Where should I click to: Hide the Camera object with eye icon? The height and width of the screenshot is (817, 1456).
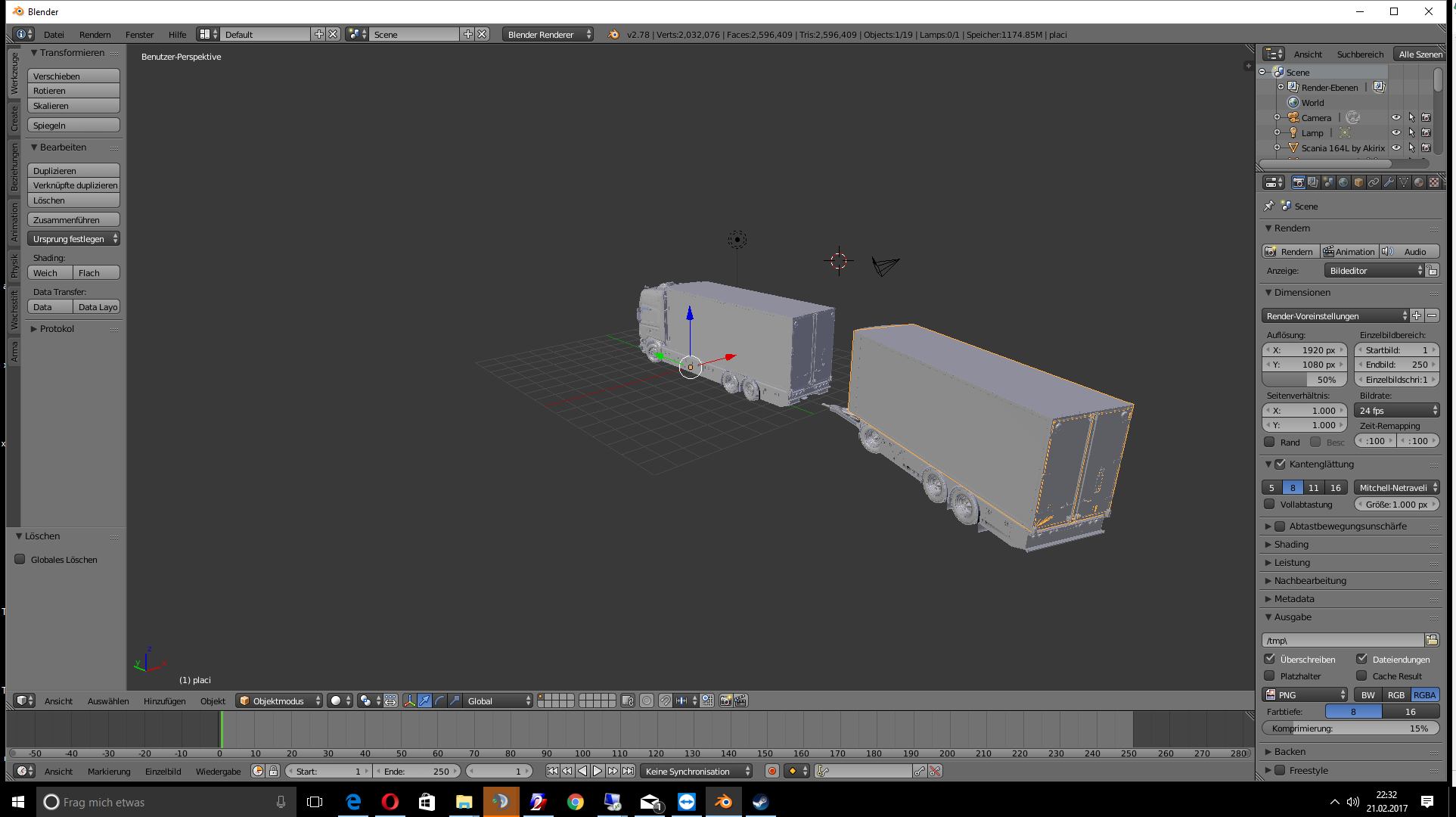[1396, 117]
